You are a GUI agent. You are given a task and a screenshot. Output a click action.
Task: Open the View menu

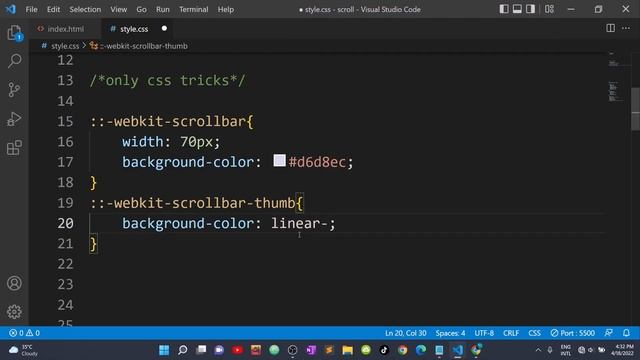pyautogui.click(x=118, y=9)
